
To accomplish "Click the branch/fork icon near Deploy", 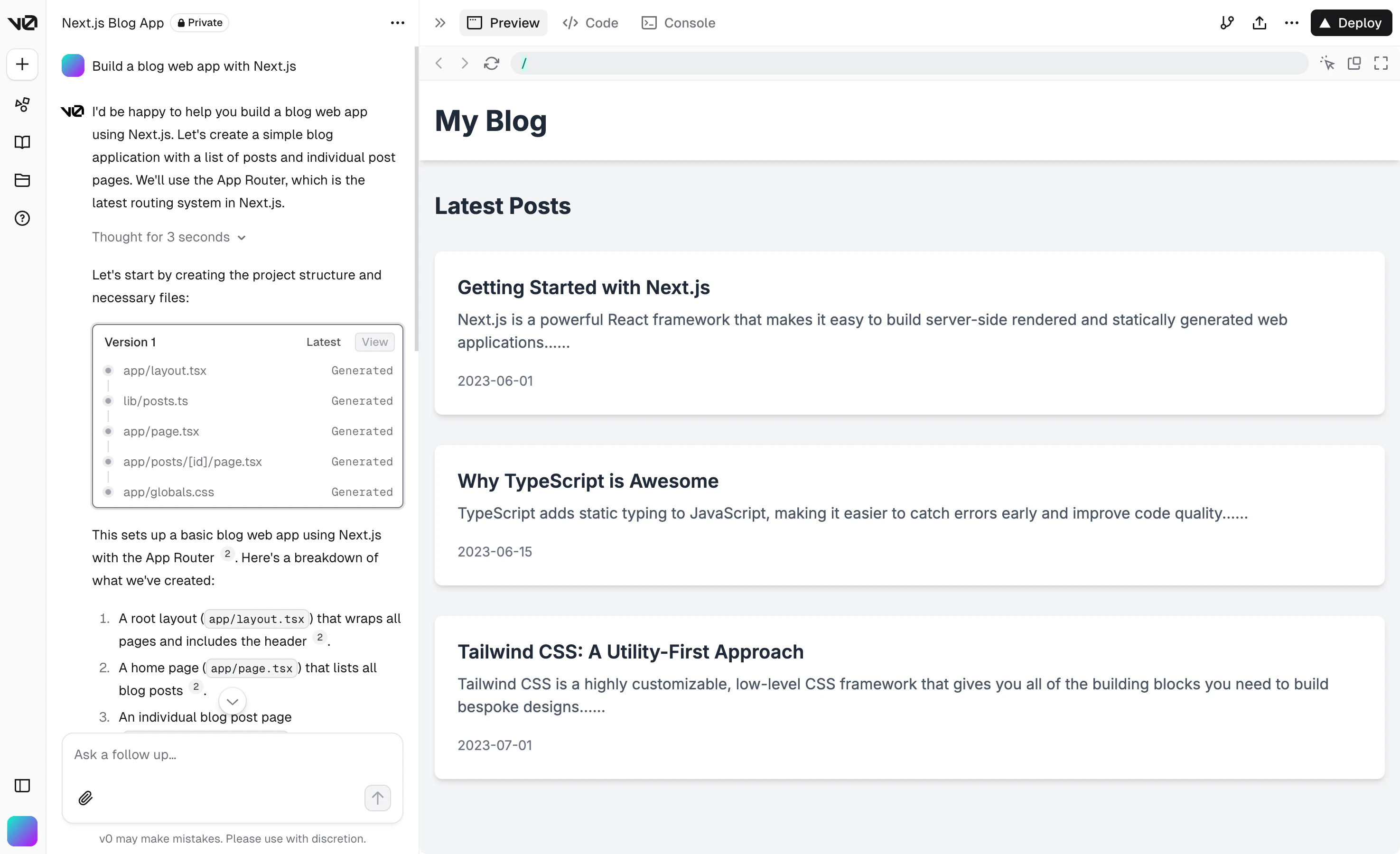I will [x=1227, y=23].
